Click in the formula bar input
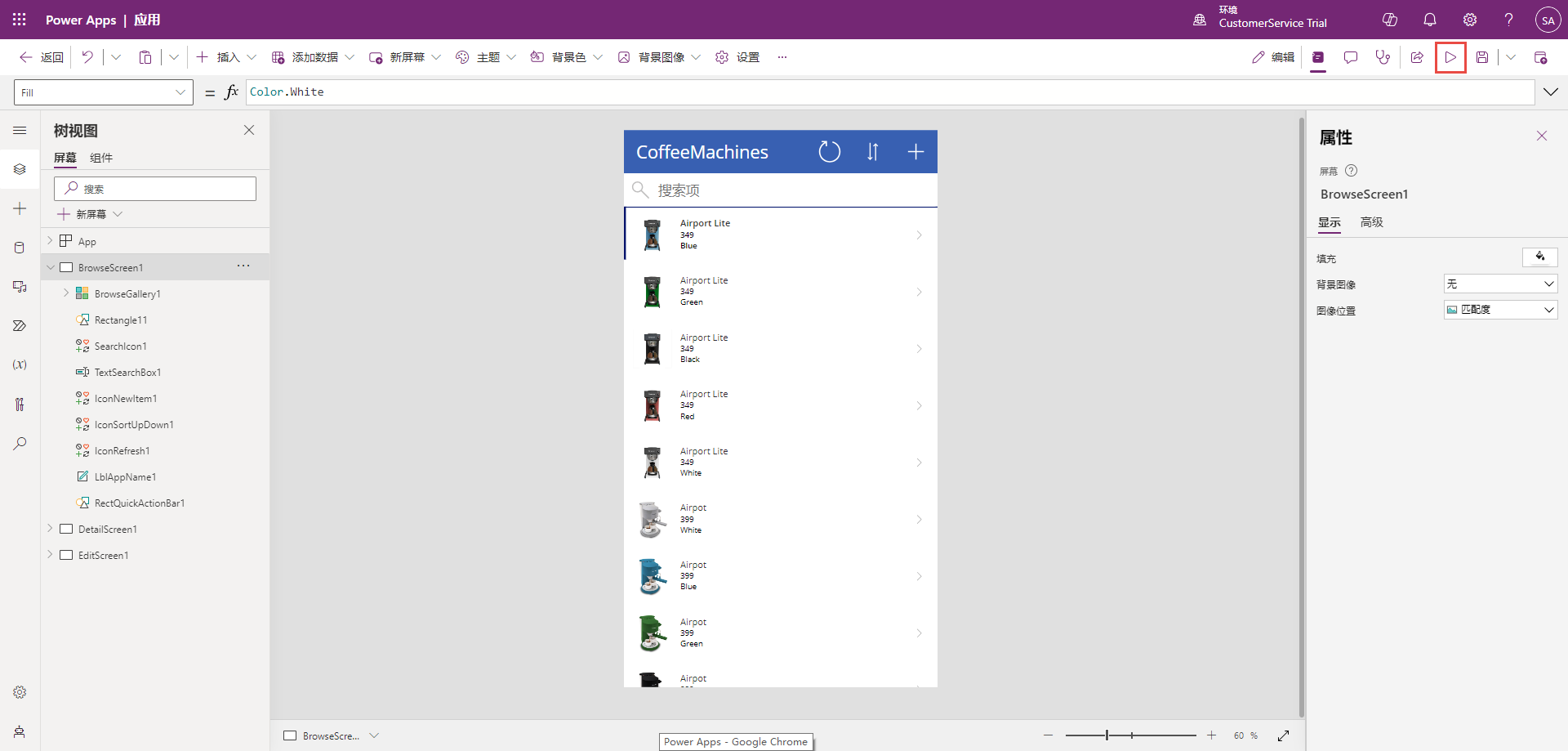1568x751 pixels. click(890, 92)
